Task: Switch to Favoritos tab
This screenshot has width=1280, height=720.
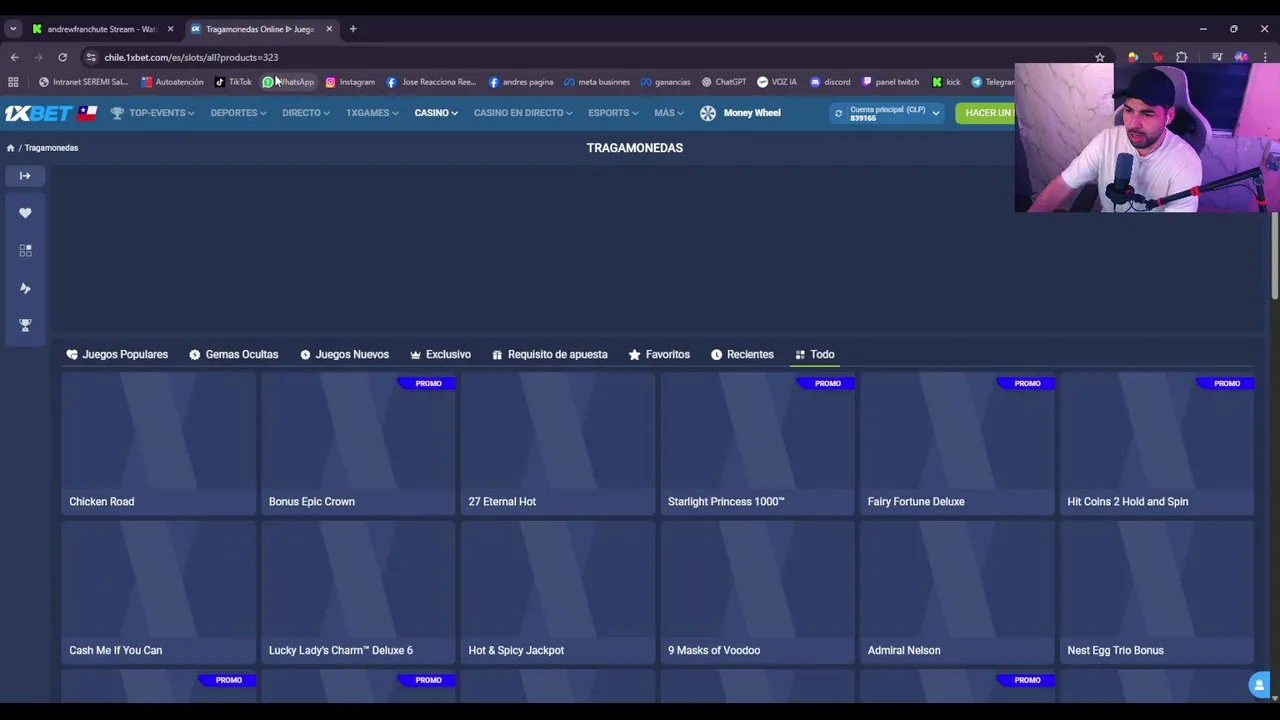Action: (659, 354)
